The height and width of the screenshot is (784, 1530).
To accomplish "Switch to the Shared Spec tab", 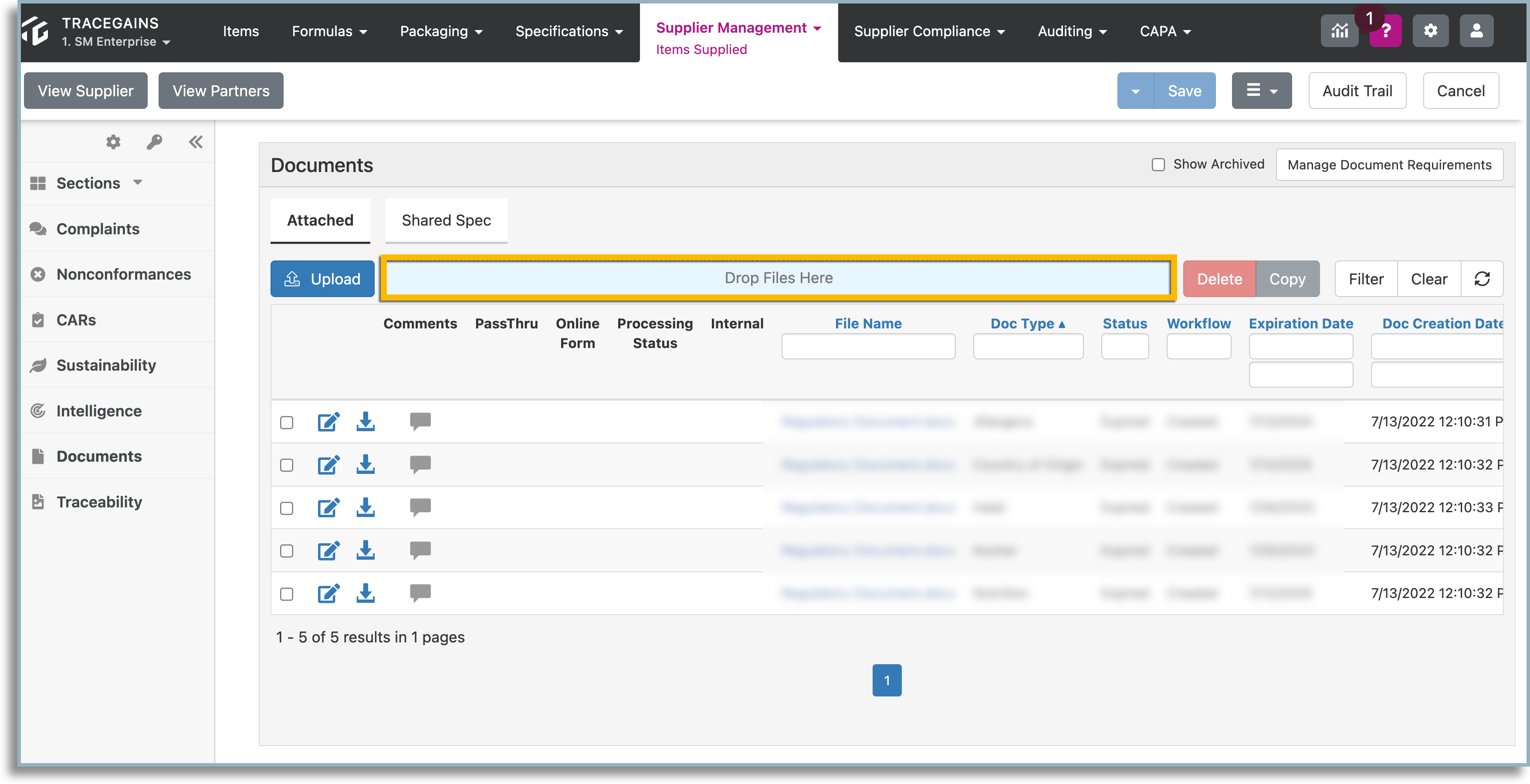I will (446, 220).
